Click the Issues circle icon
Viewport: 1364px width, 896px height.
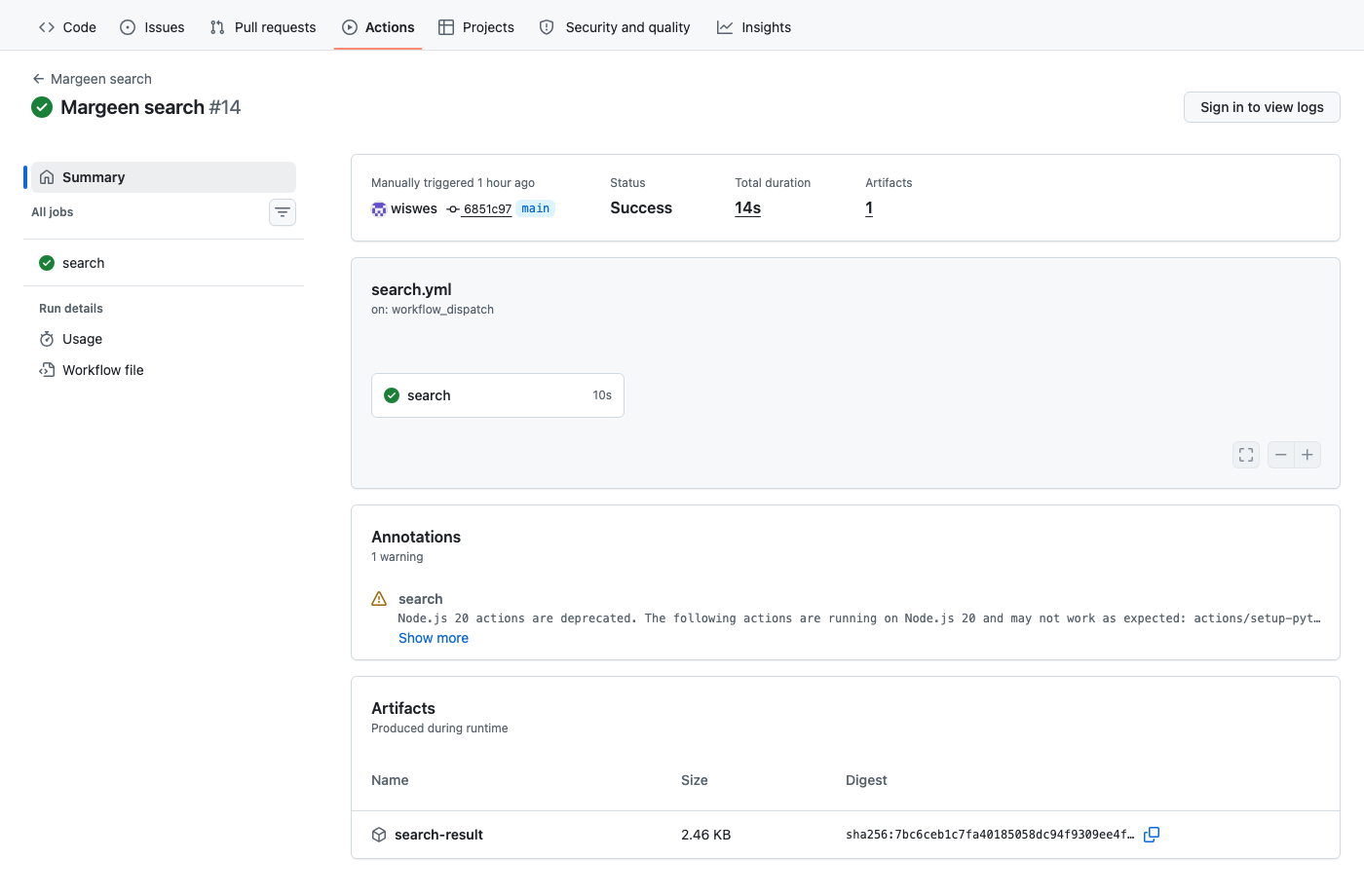click(128, 27)
